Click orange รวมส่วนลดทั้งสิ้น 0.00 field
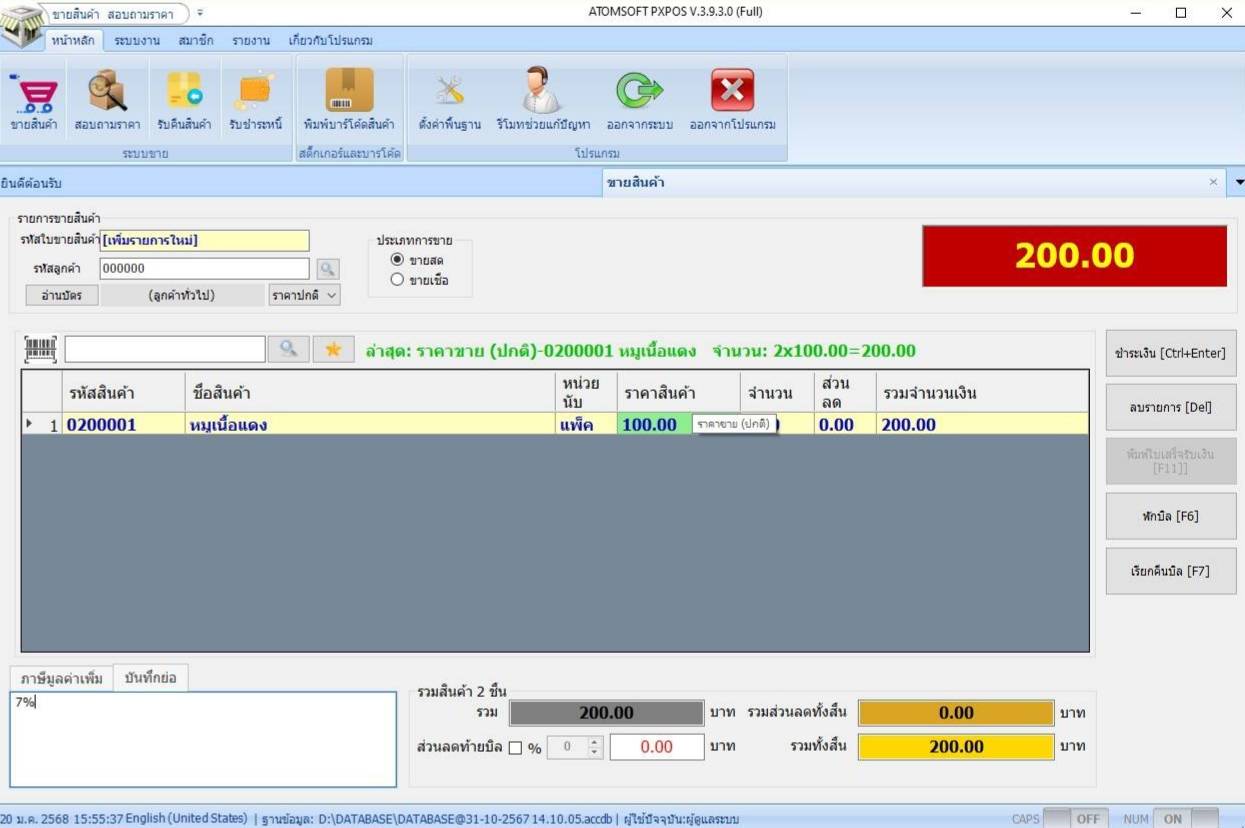 (x=956, y=713)
